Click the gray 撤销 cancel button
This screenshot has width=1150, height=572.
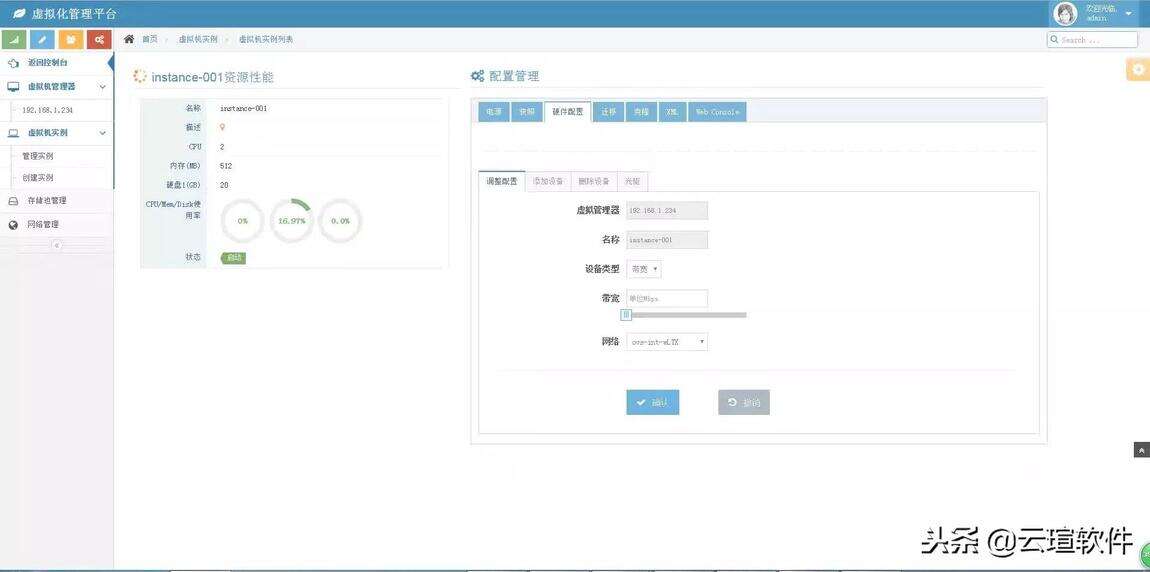point(744,402)
